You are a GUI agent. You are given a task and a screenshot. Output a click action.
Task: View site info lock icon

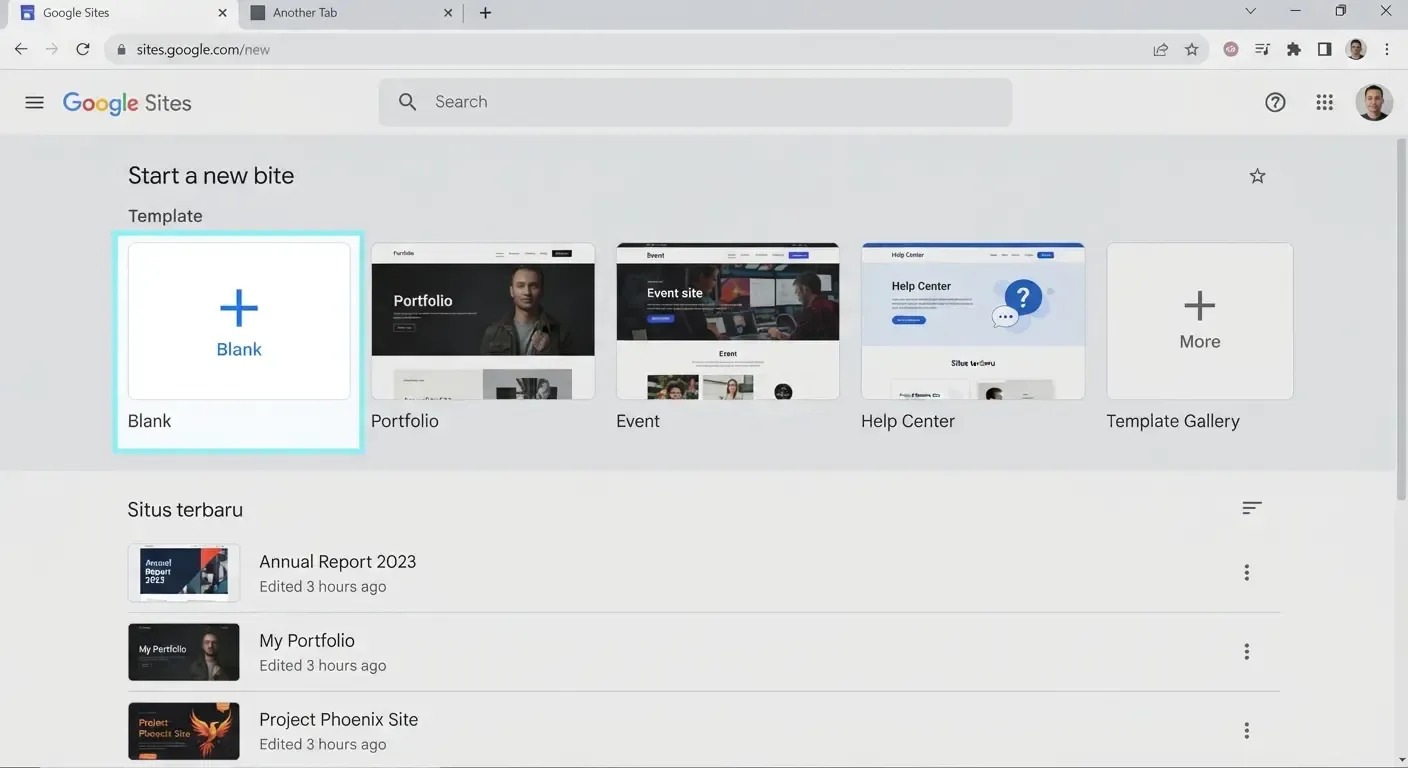121,49
